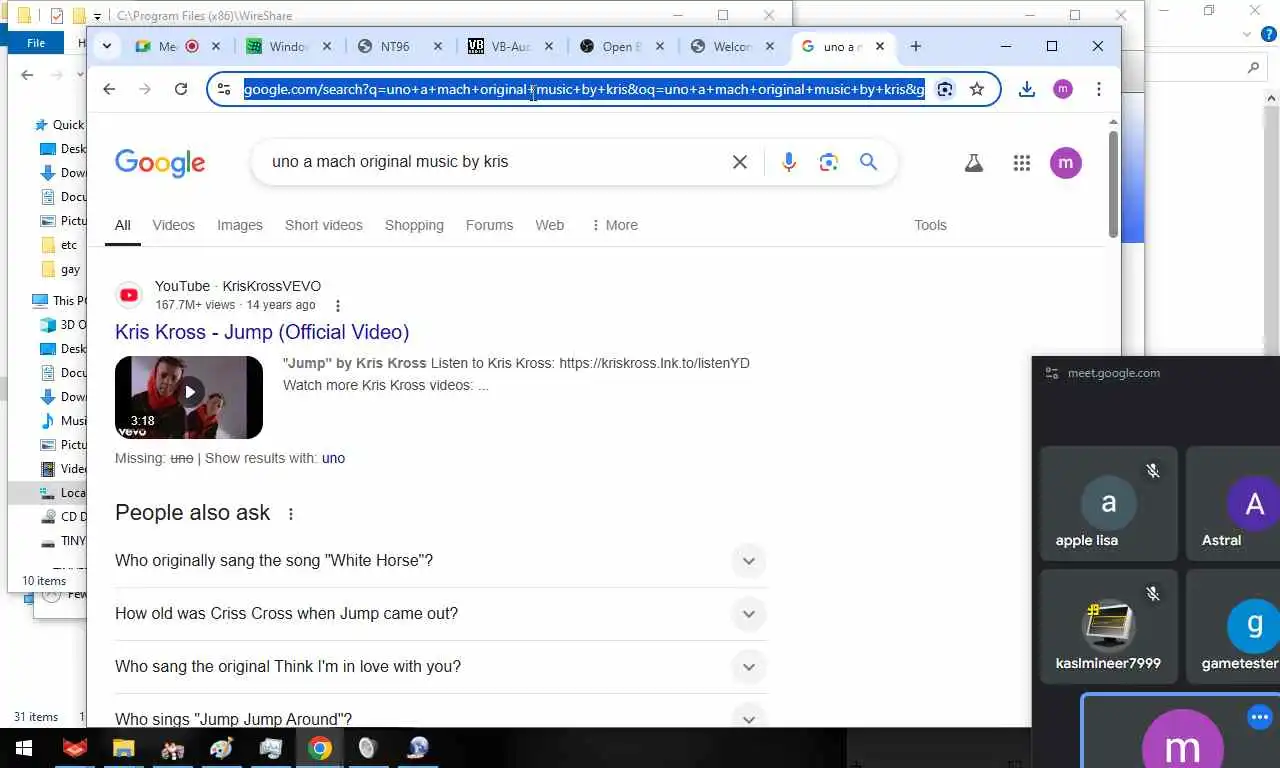1280x768 pixels.
Task: Click the Chrome address bar URL
Action: tap(584, 89)
